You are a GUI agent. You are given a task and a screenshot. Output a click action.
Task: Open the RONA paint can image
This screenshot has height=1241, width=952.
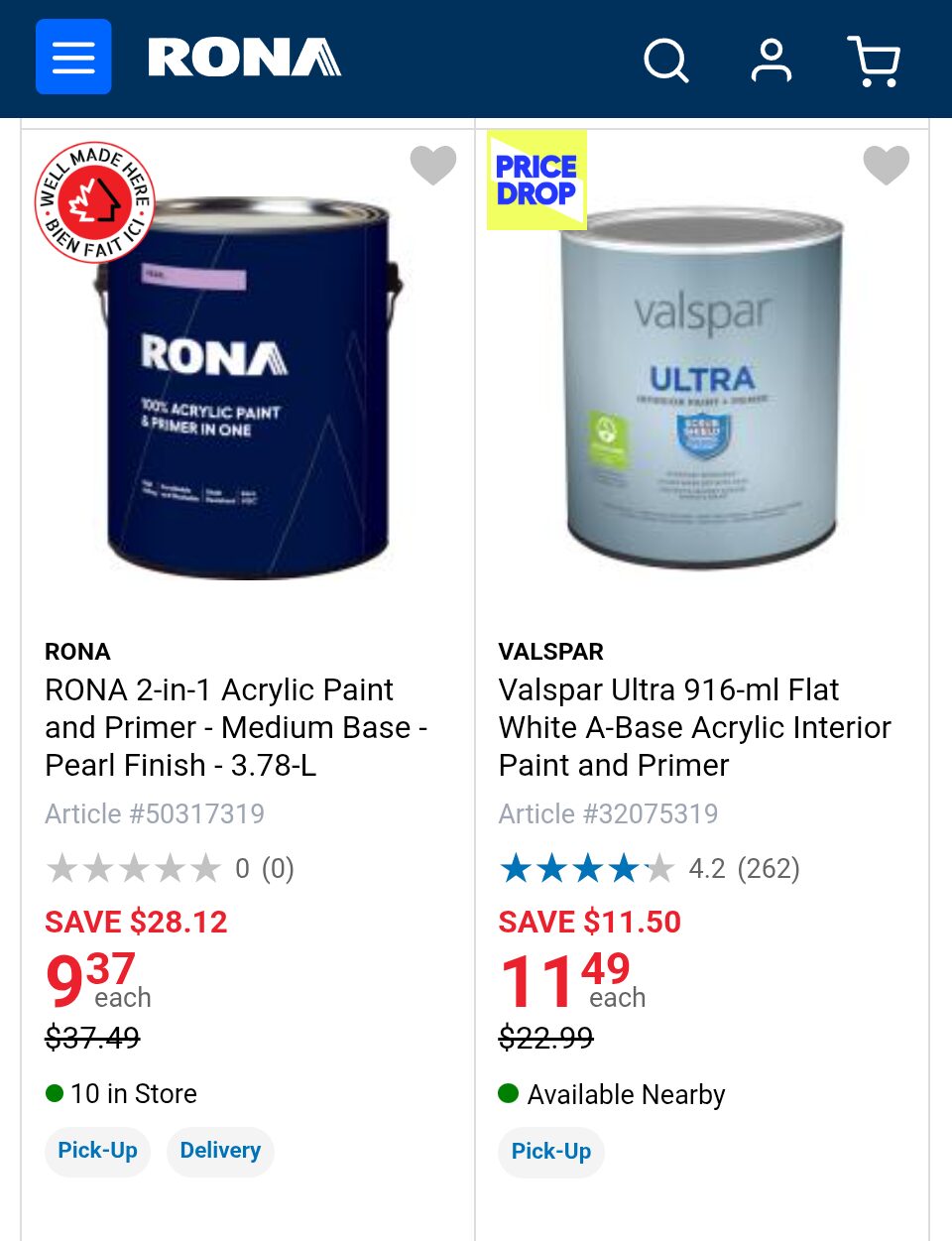pyautogui.click(x=248, y=387)
